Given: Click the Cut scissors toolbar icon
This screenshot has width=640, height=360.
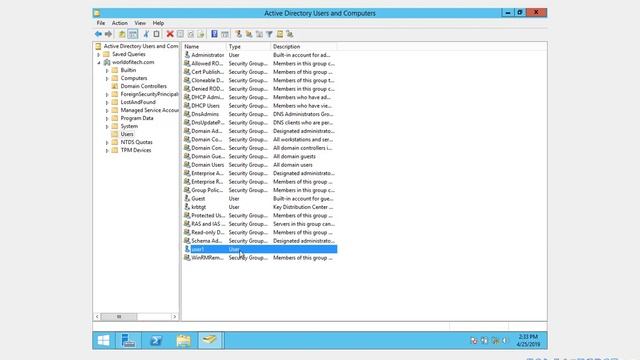Looking at the screenshot, I should tap(146, 34).
